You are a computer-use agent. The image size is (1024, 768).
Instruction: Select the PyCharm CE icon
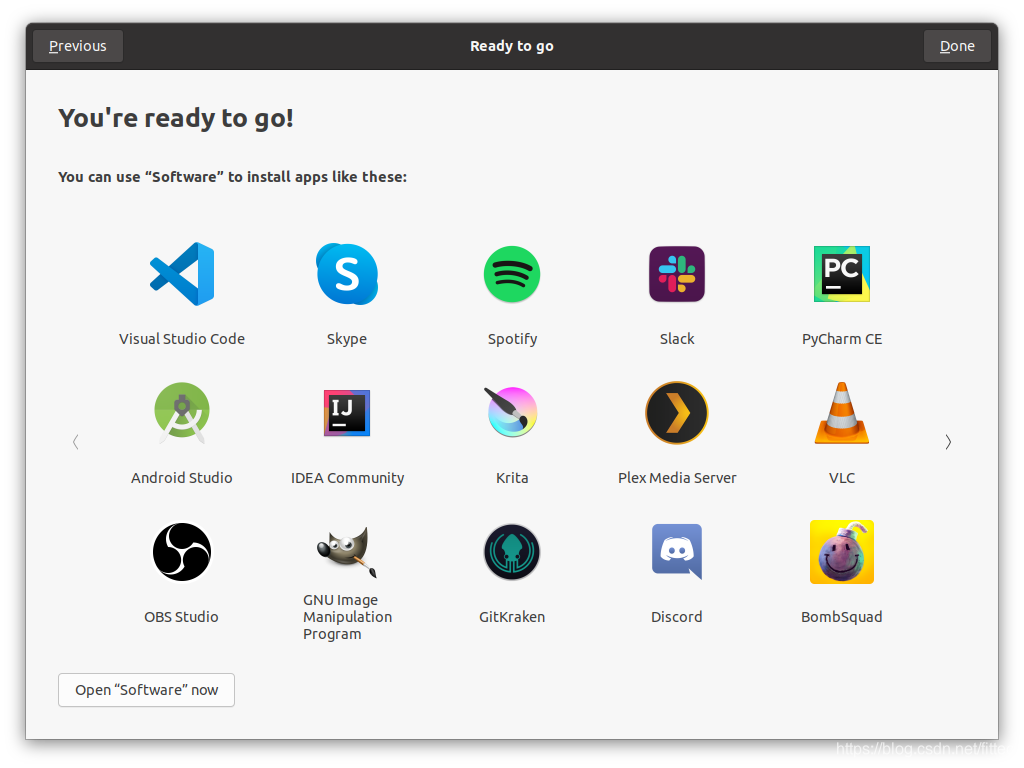pyautogui.click(x=842, y=274)
